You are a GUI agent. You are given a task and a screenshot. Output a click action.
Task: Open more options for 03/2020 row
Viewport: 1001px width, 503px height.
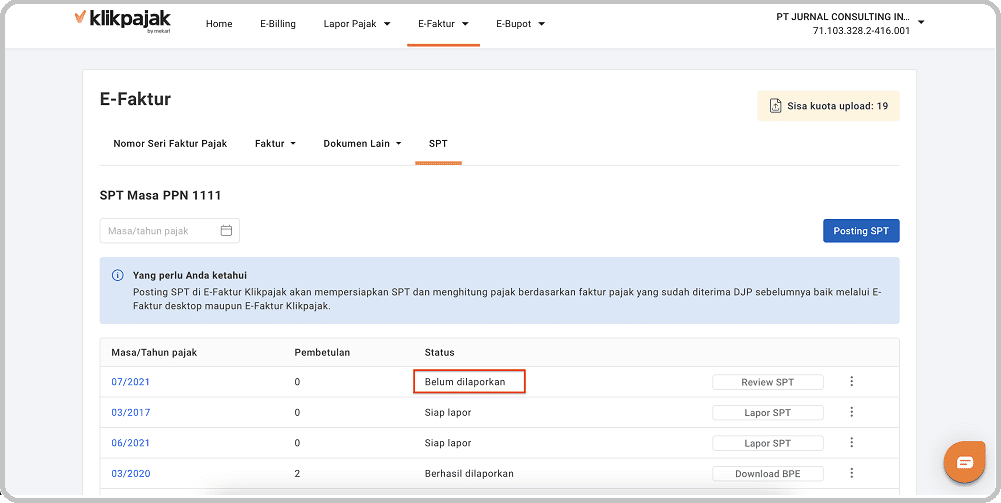click(851, 473)
